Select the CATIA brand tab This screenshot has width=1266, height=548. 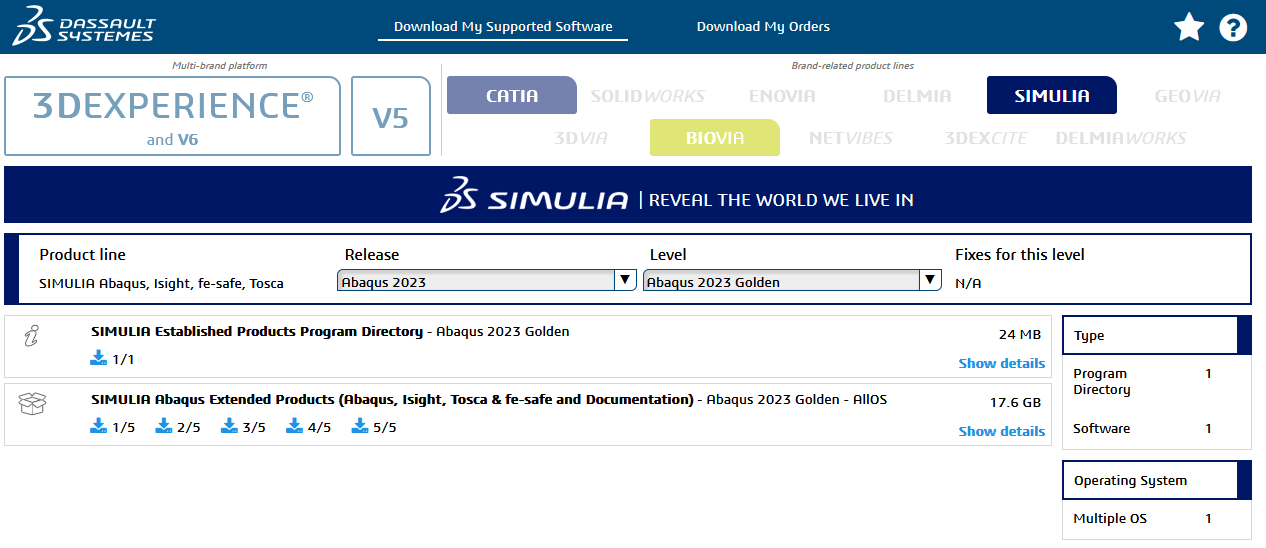pyautogui.click(x=512, y=96)
